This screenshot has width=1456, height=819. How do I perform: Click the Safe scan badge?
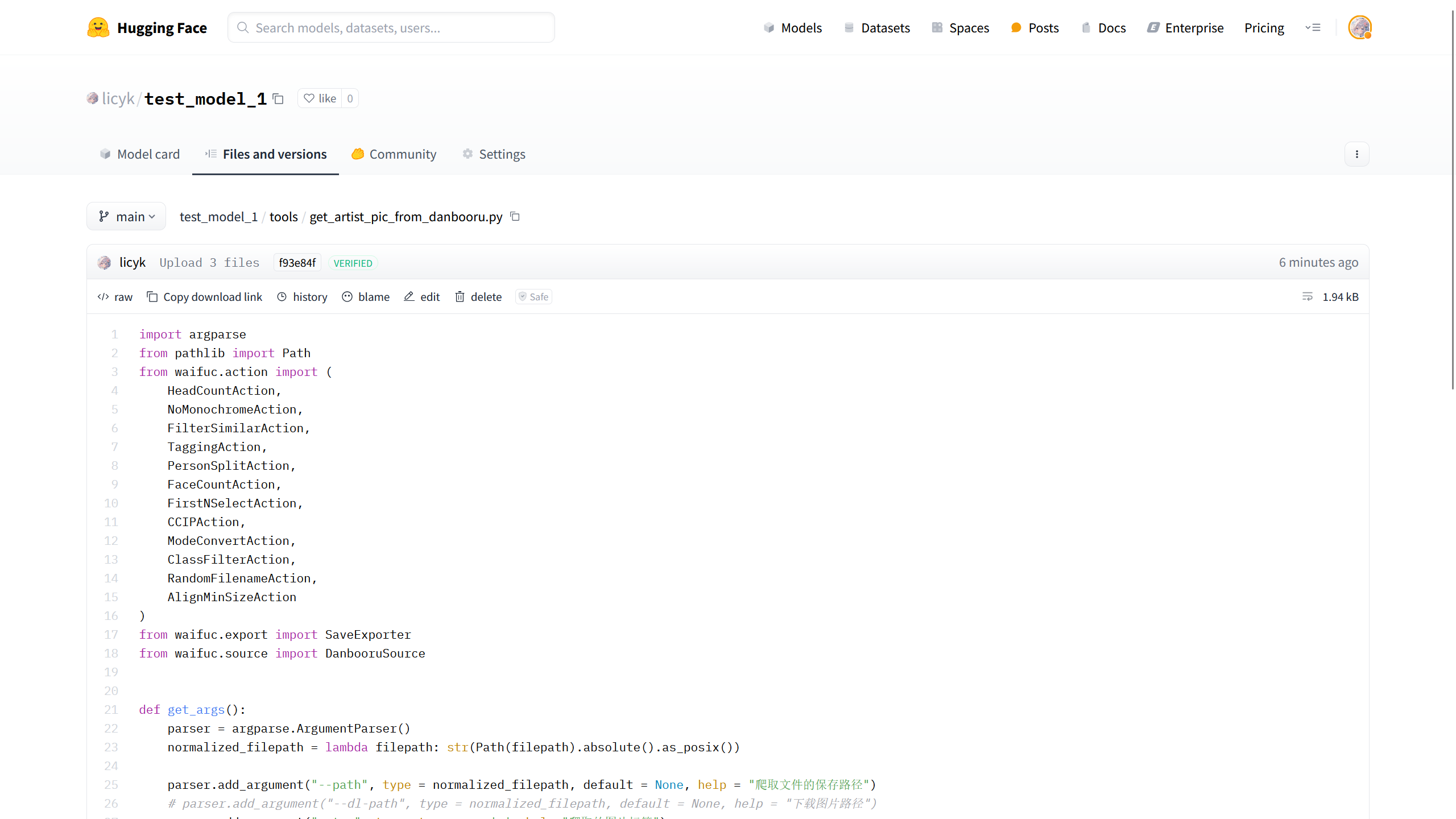[x=533, y=297]
